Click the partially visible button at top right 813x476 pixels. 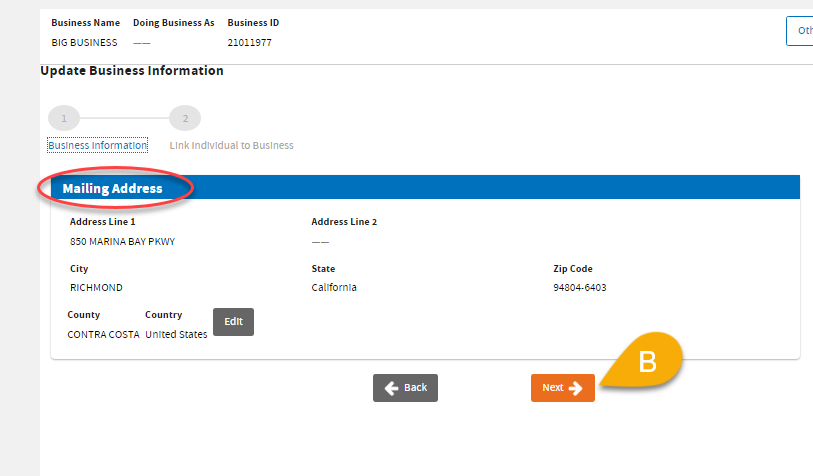pos(800,31)
